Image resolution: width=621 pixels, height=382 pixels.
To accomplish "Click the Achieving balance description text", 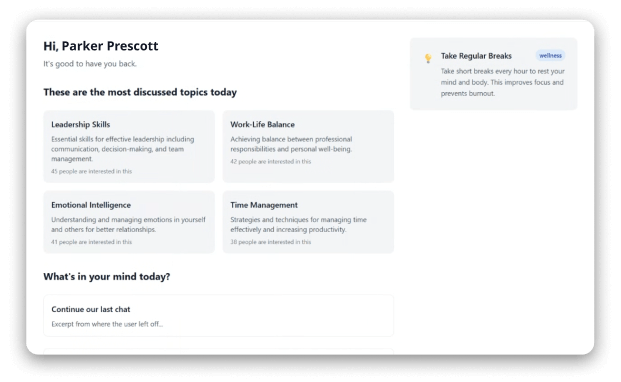I will (291, 144).
